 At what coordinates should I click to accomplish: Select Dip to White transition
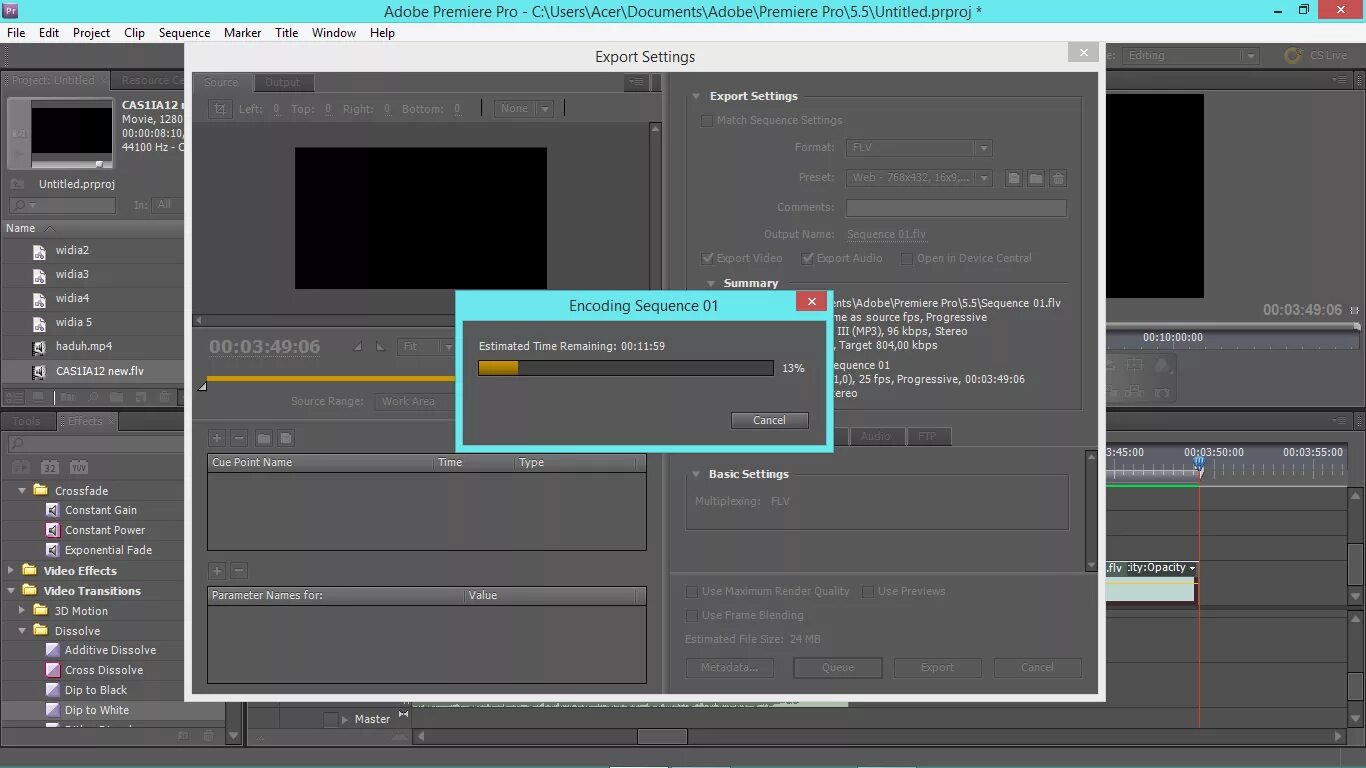click(97, 710)
